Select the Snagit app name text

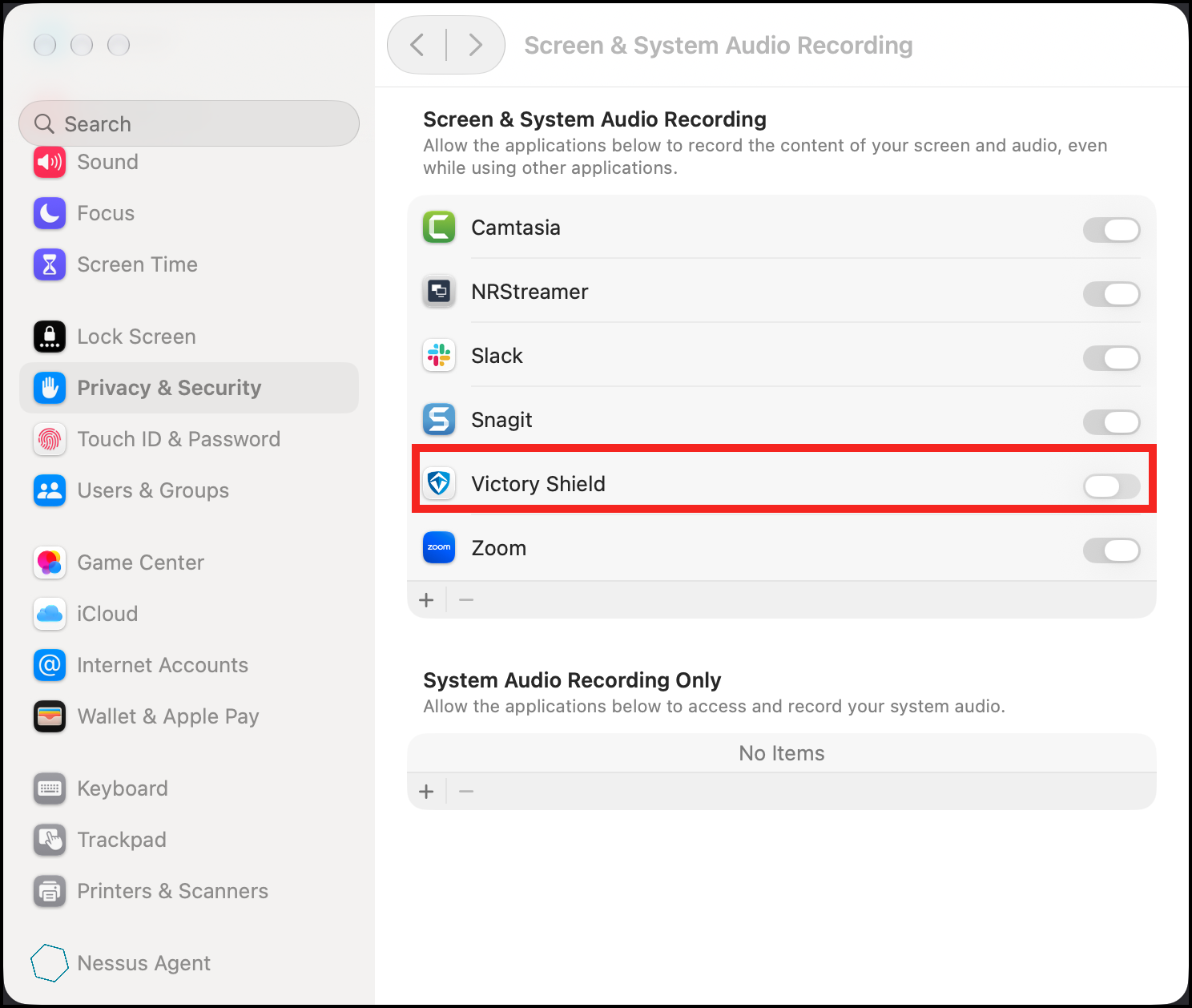pyautogui.click(x=501, y=420)
